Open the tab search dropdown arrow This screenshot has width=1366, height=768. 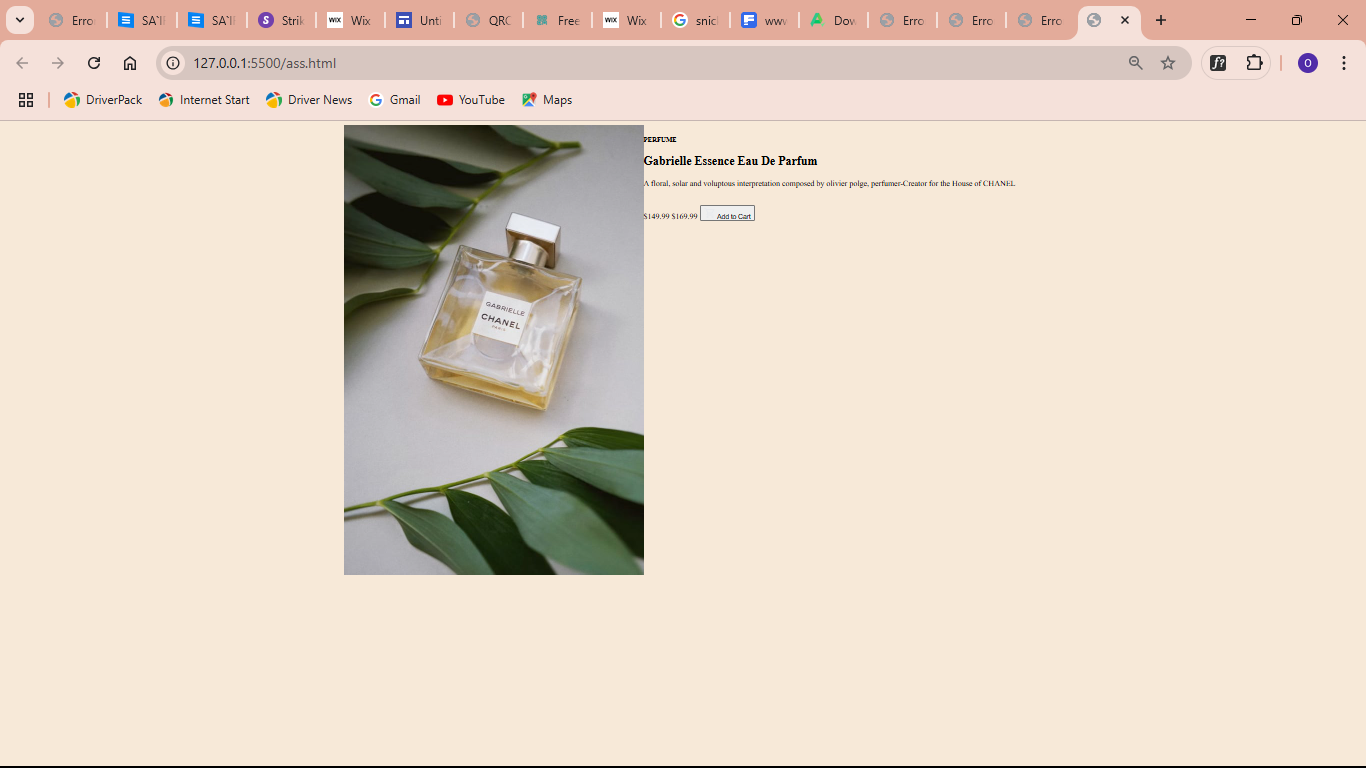point(19,20)
